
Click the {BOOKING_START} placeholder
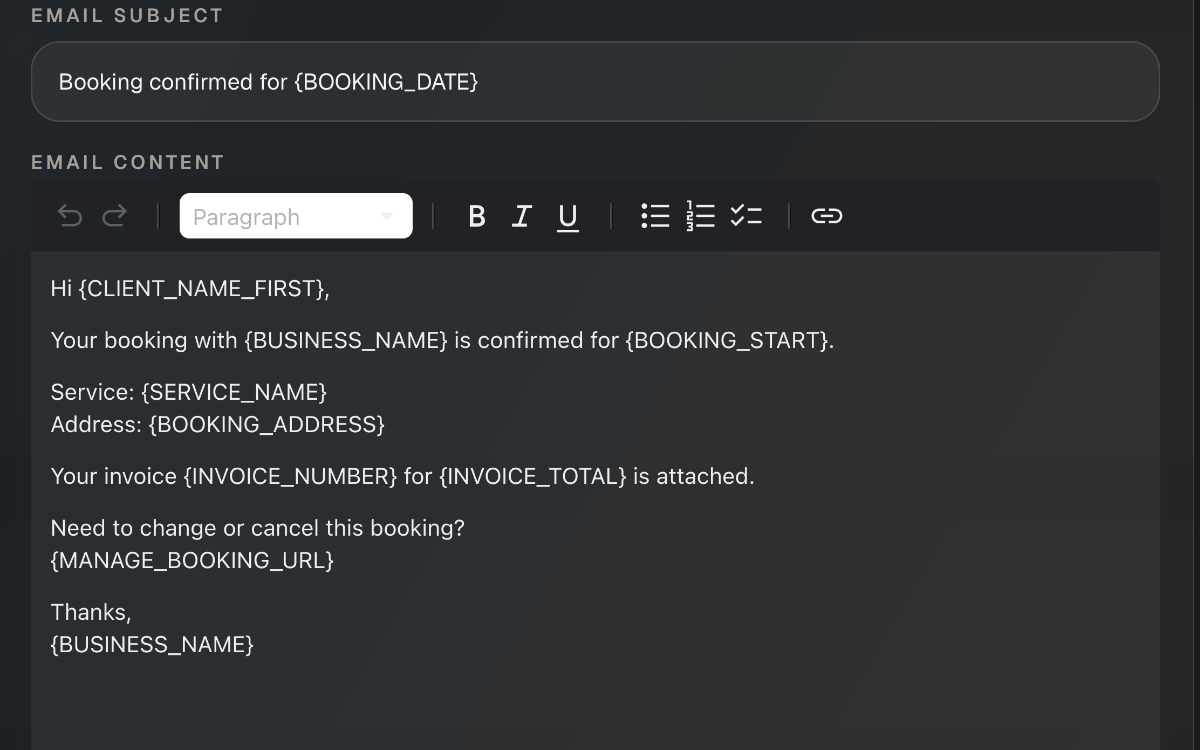727,341
